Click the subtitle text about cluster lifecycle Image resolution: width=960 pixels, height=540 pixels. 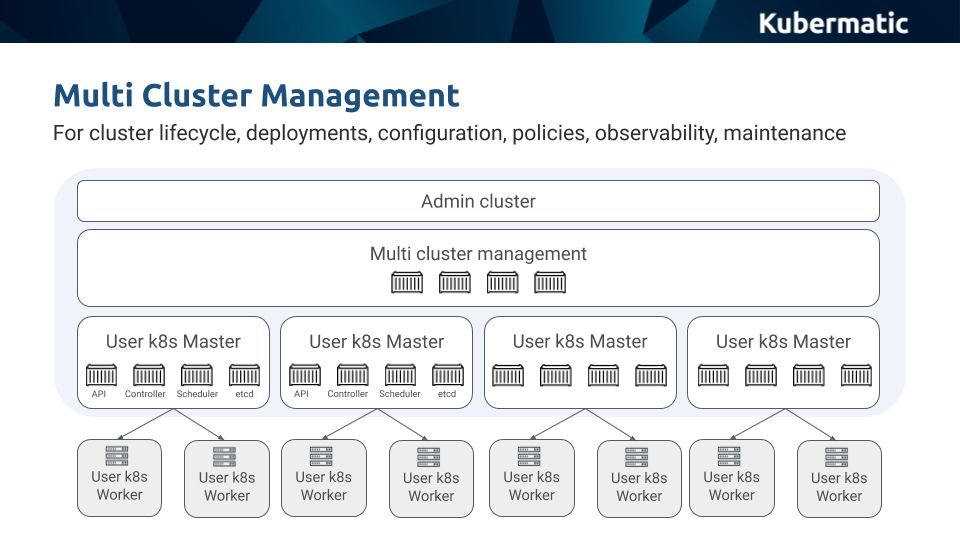pos(449,133)
